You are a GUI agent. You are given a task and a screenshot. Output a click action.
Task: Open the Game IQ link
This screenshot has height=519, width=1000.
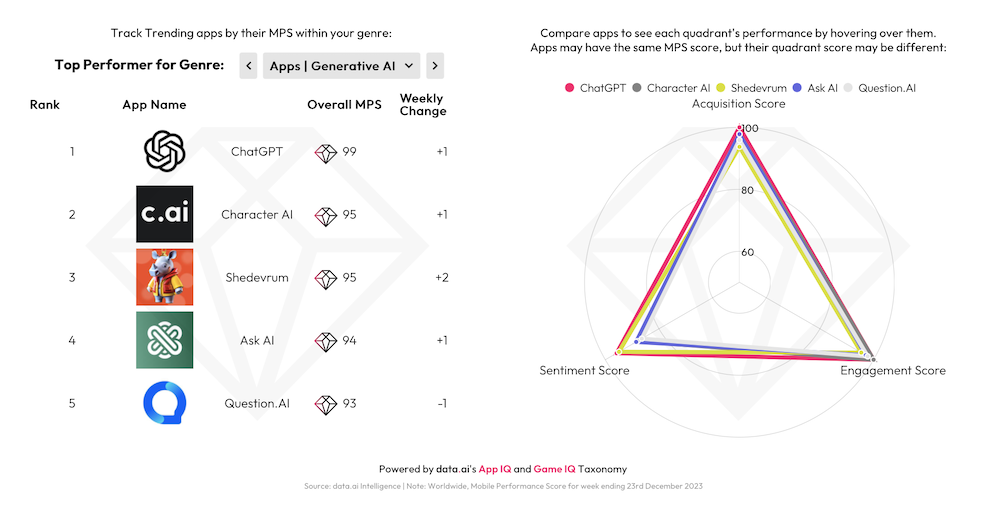[x=554, y=469]
